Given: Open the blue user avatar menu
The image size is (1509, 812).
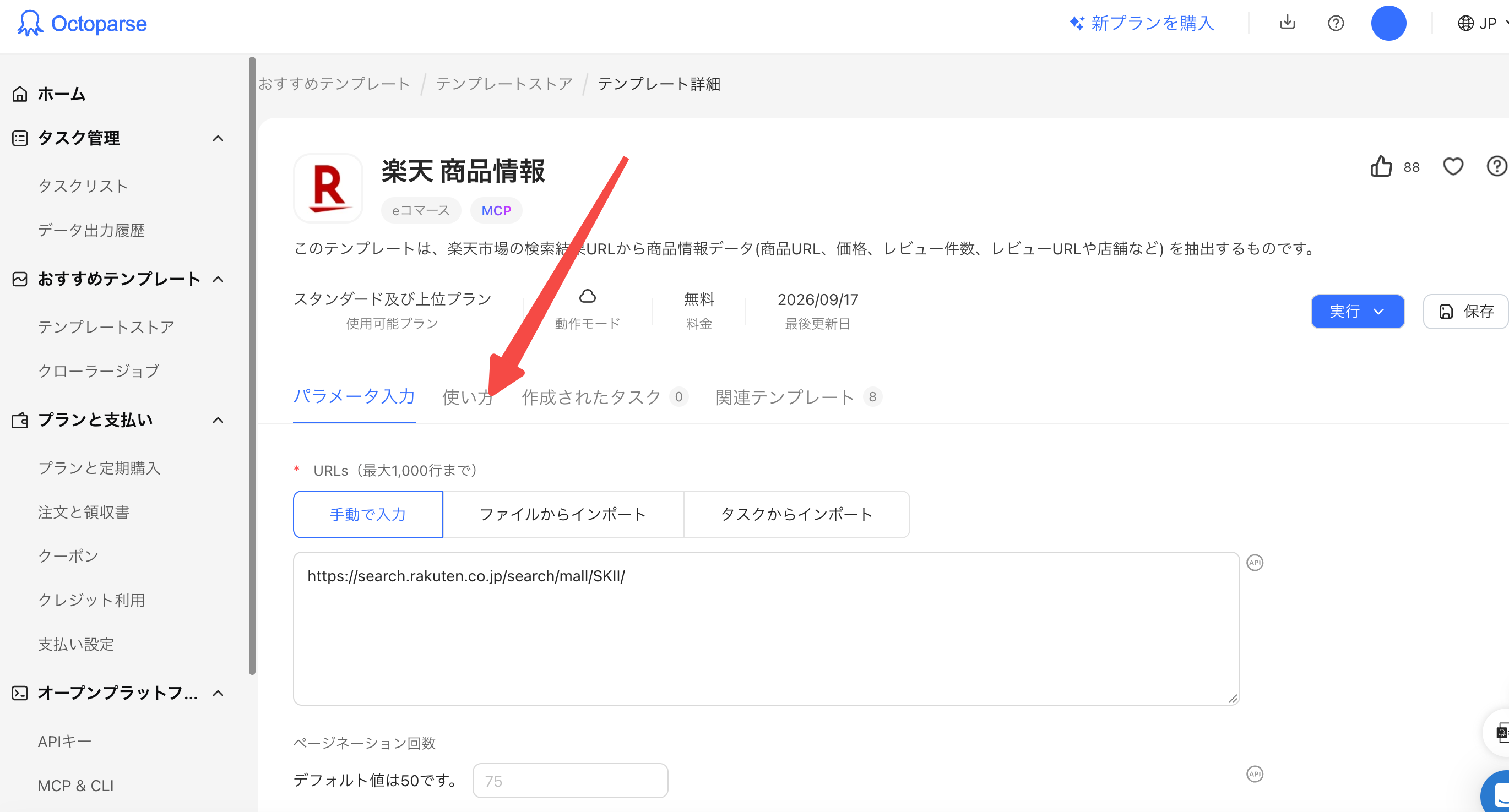Looking at the screenshot, I should [1388, 24].
